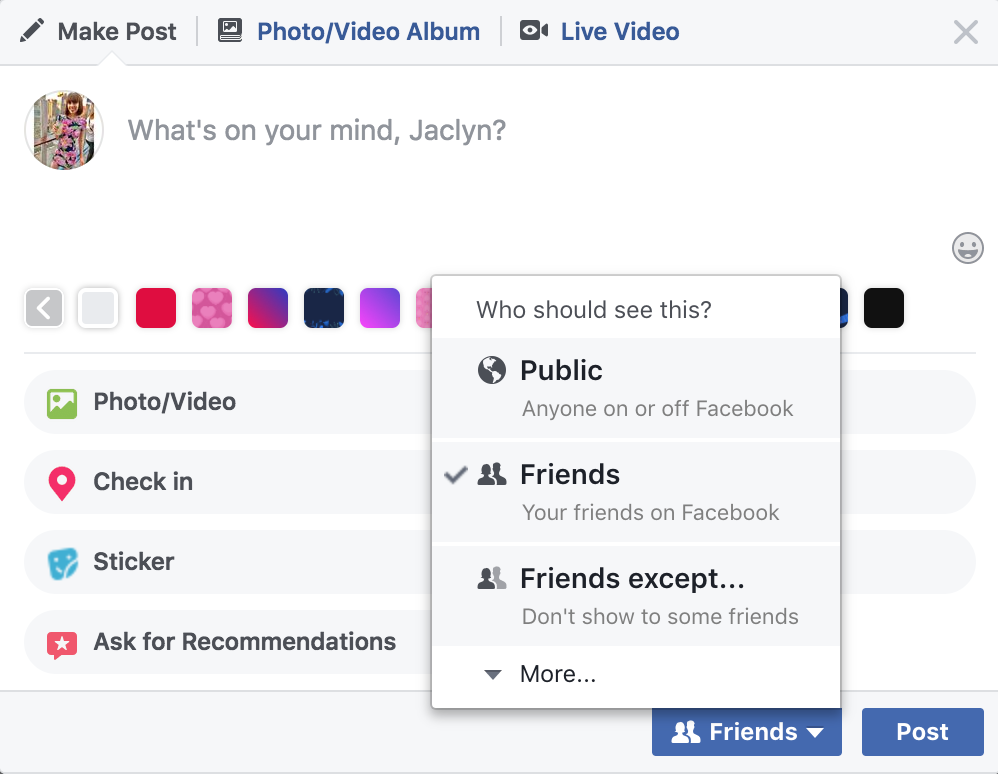Select the black background swatch
Image resolution: width=998 pixels, height=774 pixels.
click(884, 308)
